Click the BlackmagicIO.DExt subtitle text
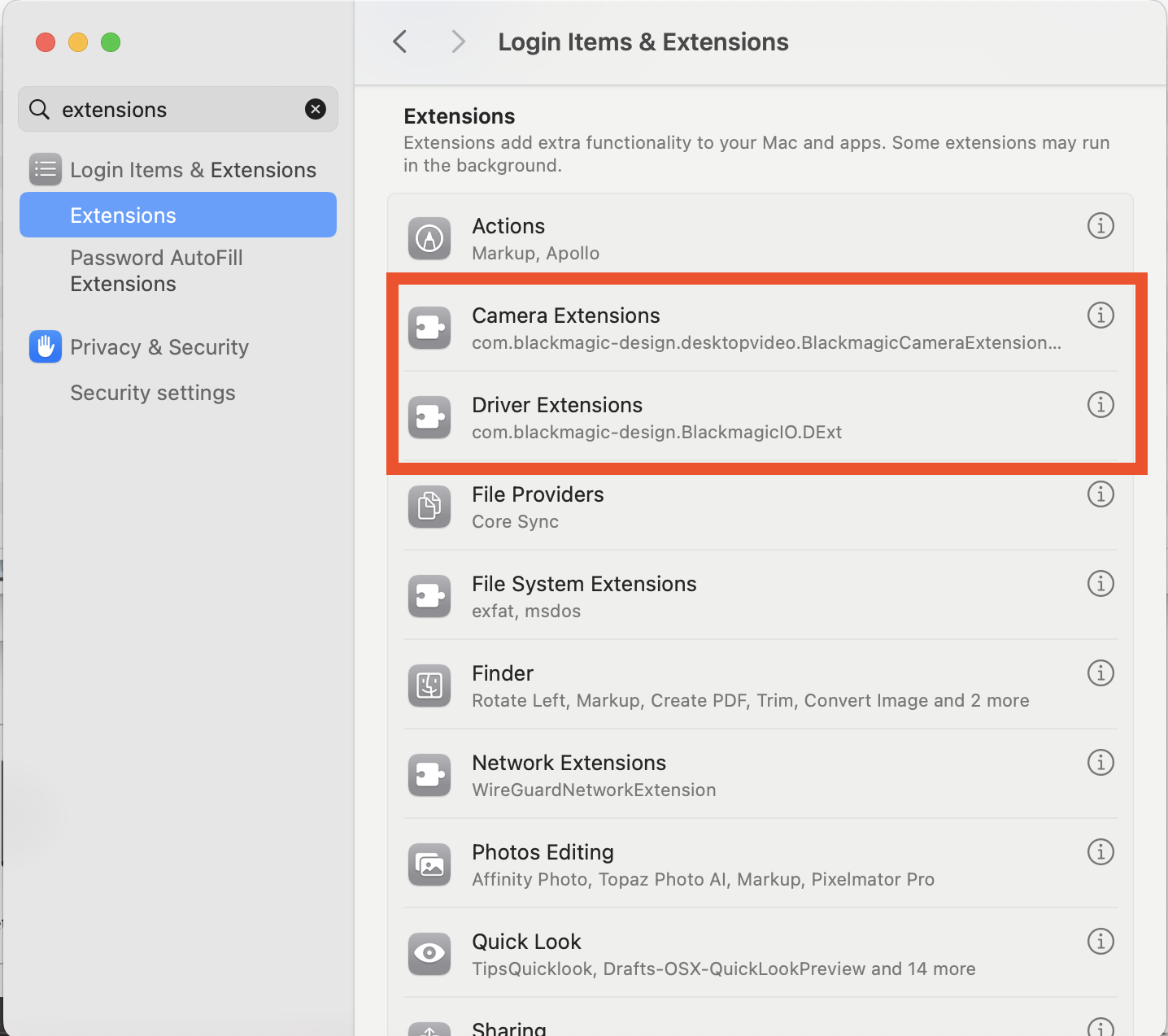 click(657, 432)
